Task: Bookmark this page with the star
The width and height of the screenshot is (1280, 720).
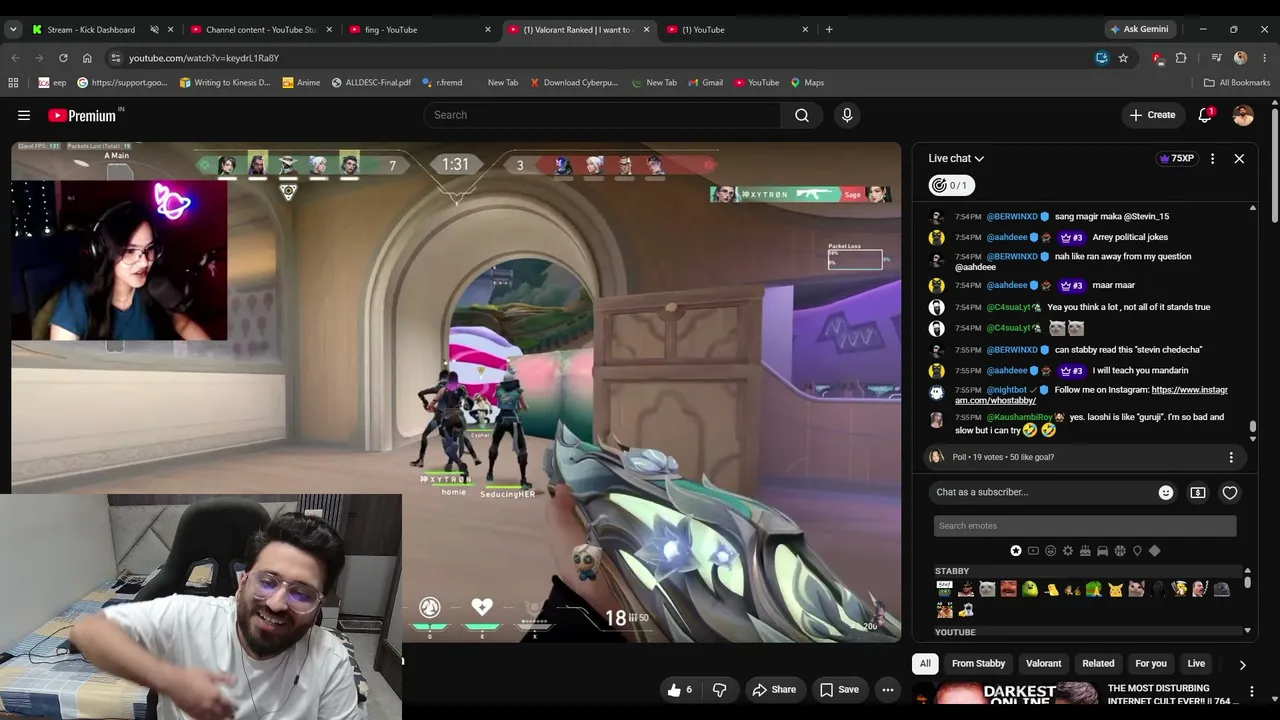Action: [1123, 58]
